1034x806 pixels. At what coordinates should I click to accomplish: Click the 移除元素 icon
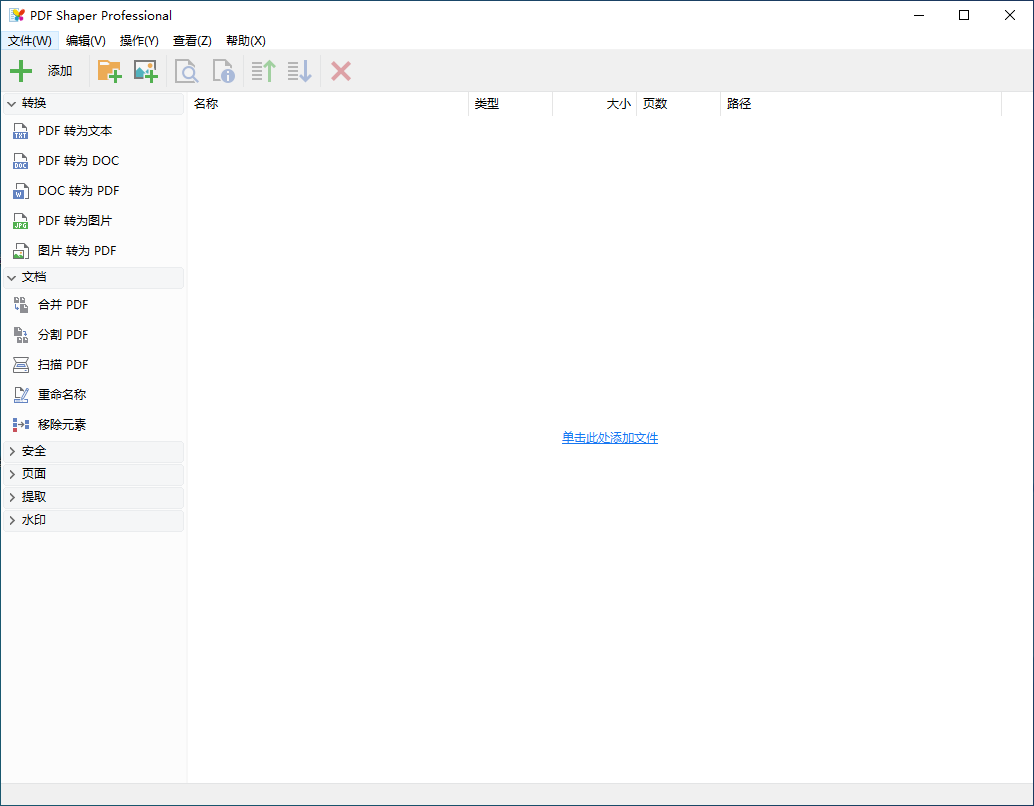coord(20,425)
